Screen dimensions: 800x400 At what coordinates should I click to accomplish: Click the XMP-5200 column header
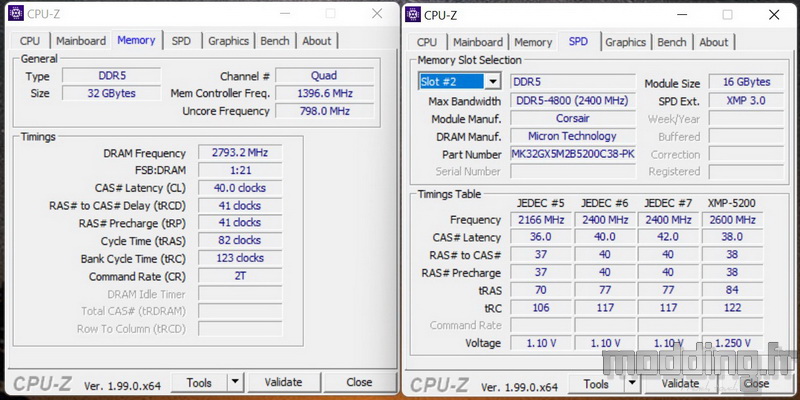(x=732, y=203)
